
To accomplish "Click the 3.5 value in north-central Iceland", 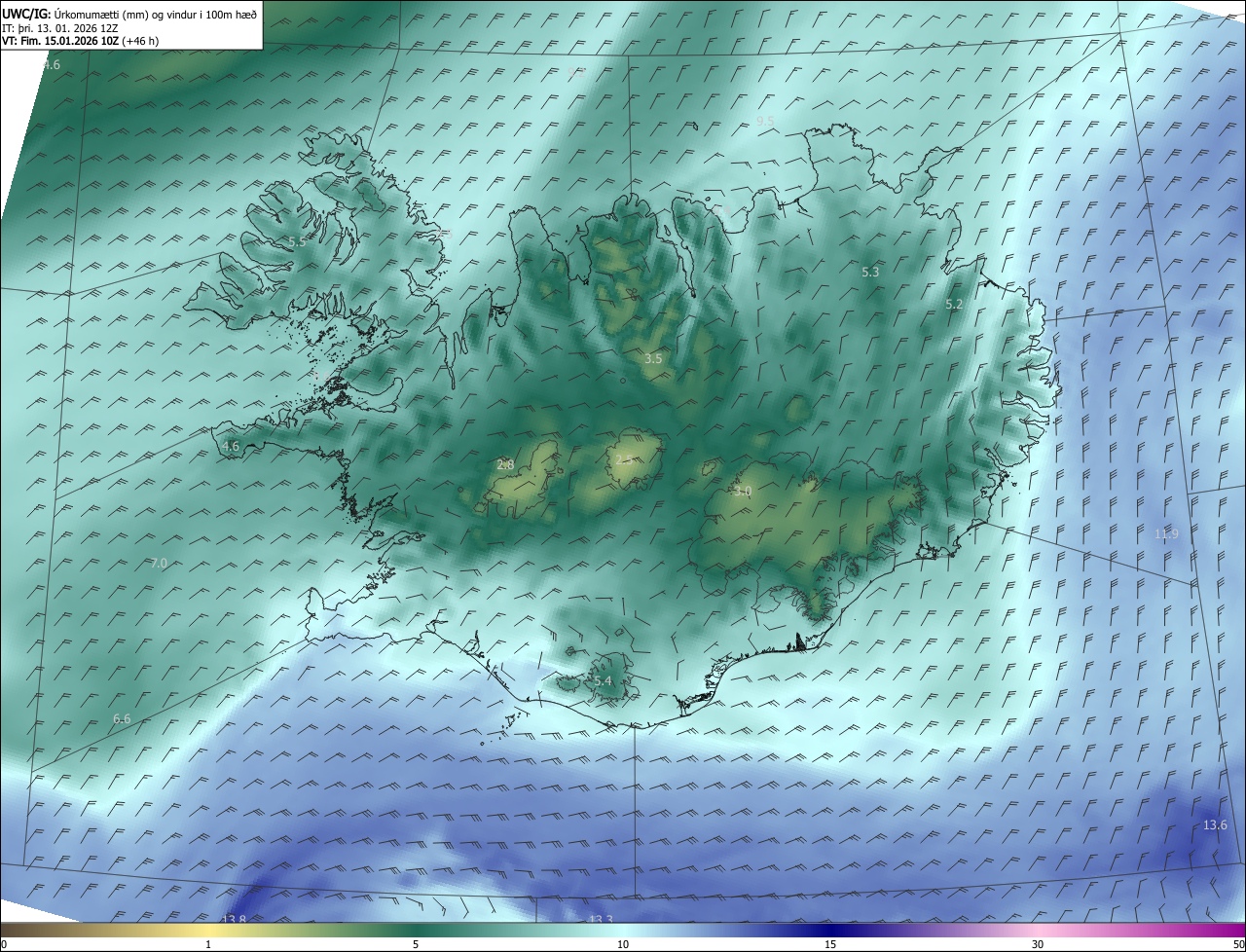I will tap(653, 359).
